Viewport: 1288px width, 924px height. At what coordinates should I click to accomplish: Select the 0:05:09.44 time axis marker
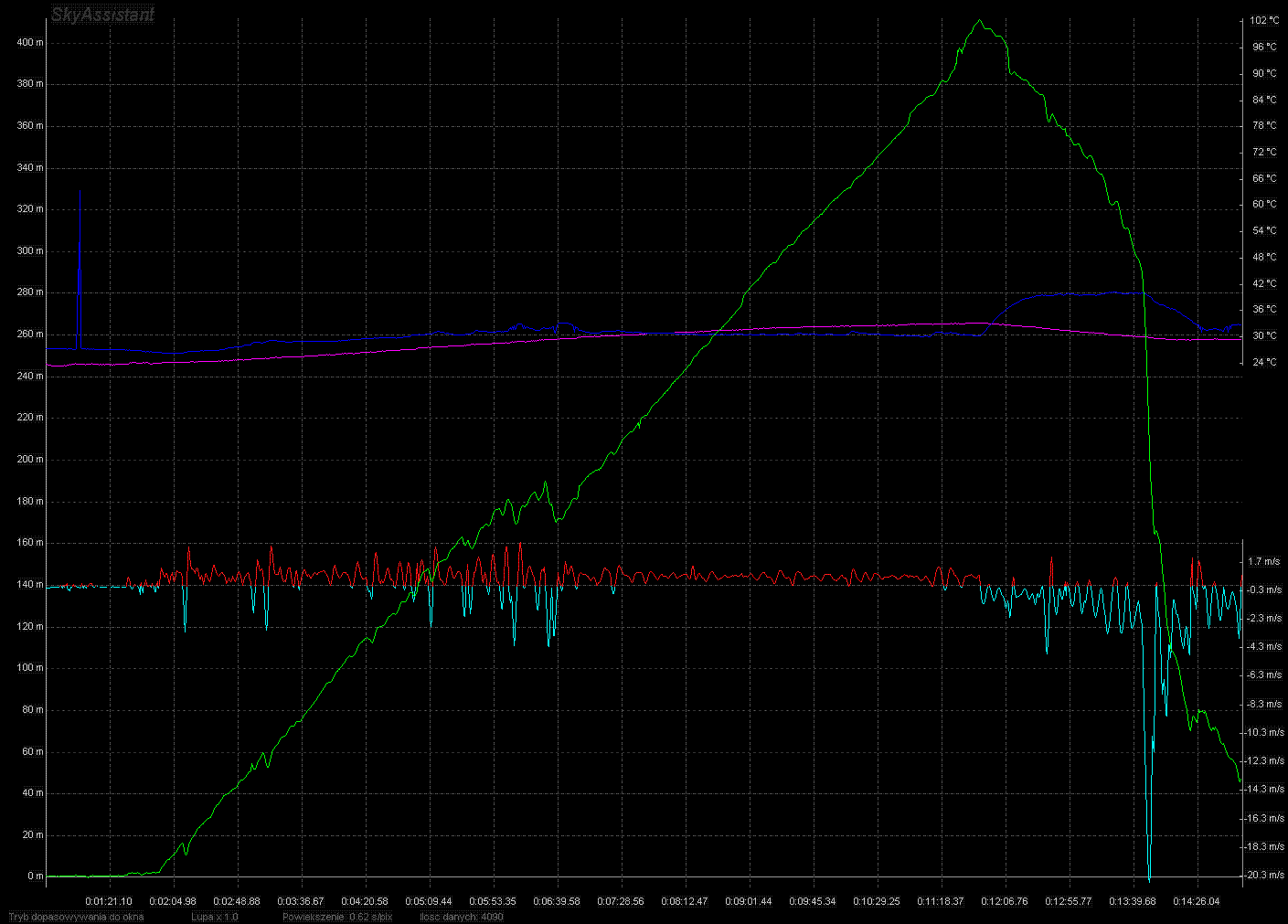[429, 901]
